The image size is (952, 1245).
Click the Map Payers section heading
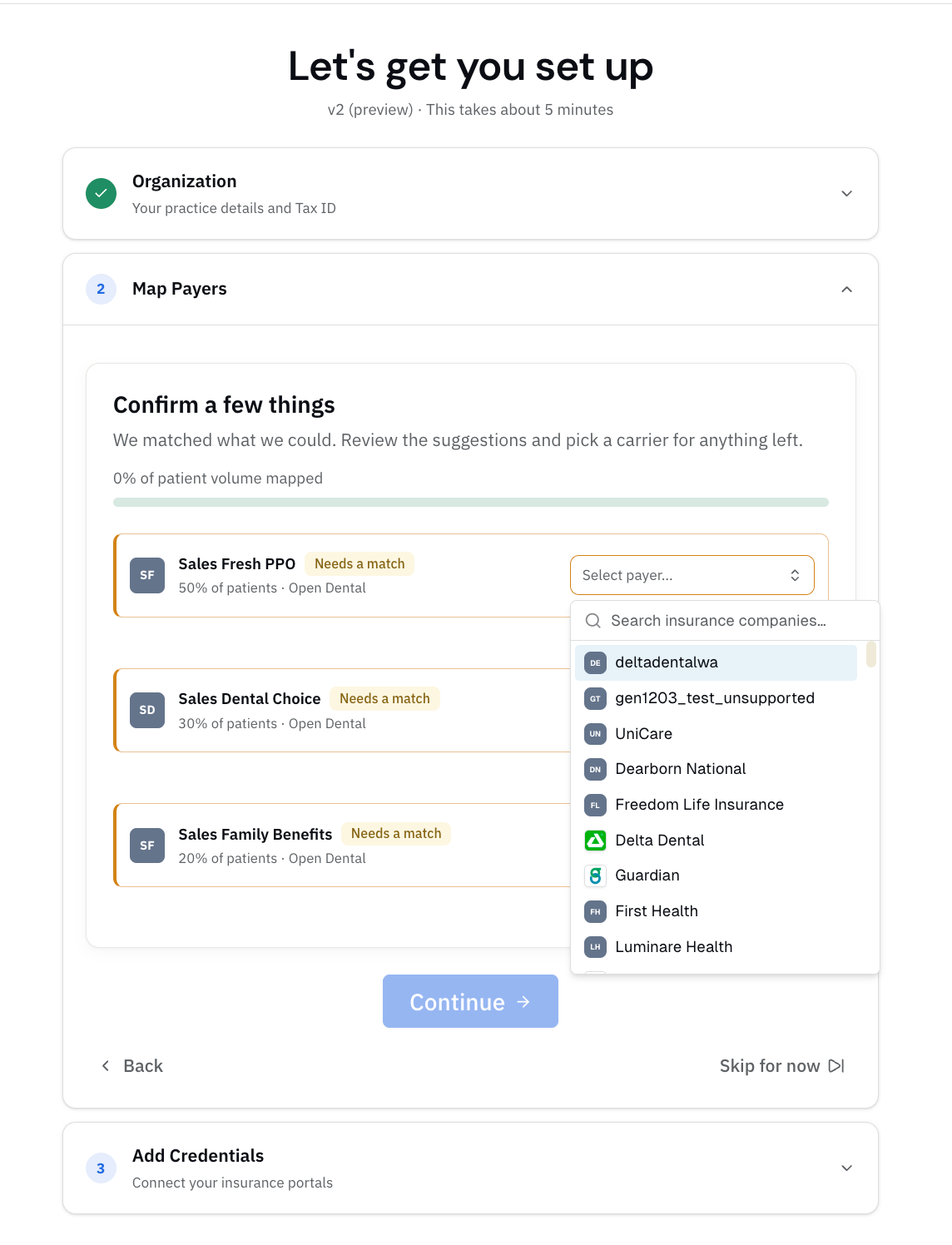(180, 289)
